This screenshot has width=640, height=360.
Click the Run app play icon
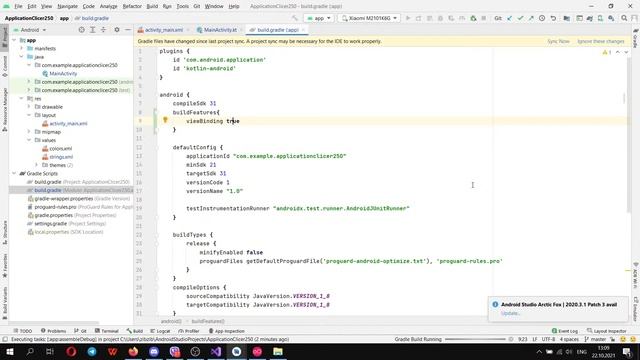pos(408,18)
